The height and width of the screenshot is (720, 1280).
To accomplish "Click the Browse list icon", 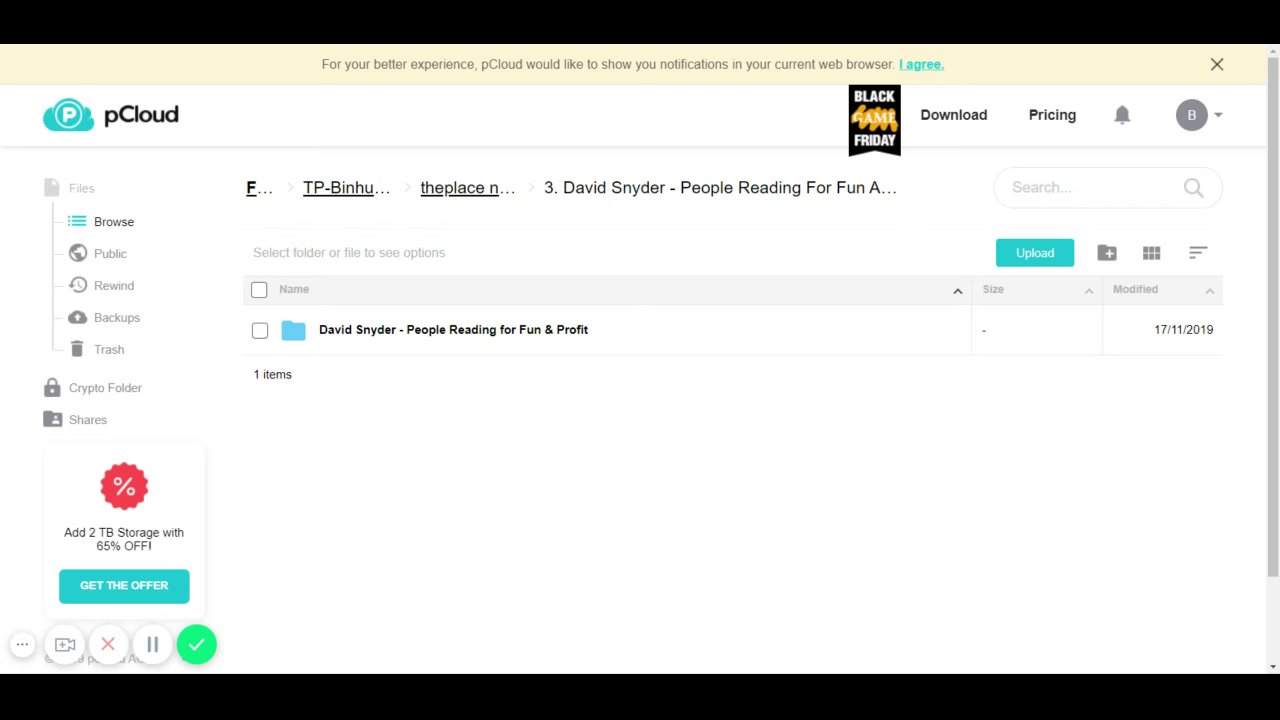I will [x=77, y=221].
